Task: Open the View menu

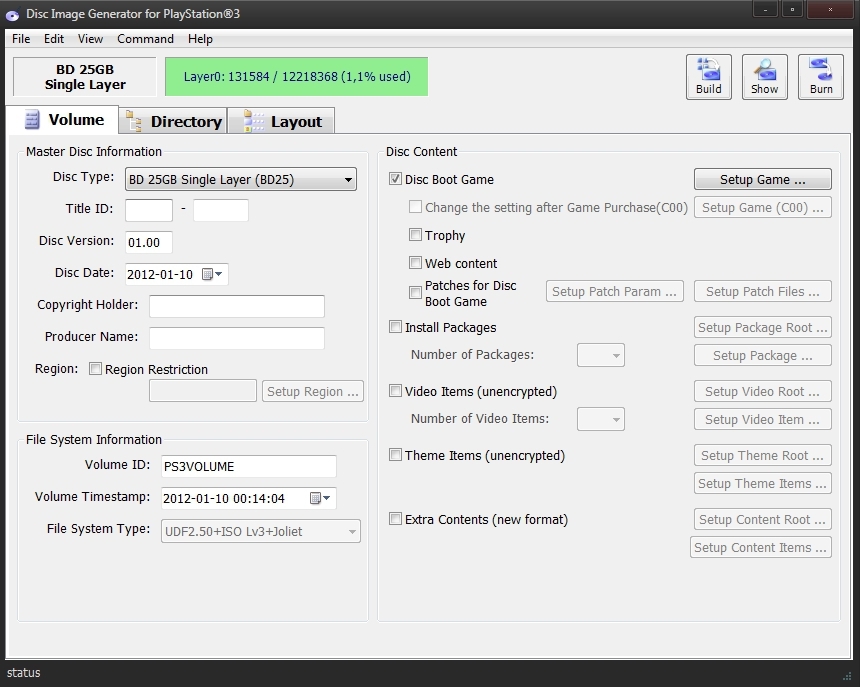Action: (90, 39)
